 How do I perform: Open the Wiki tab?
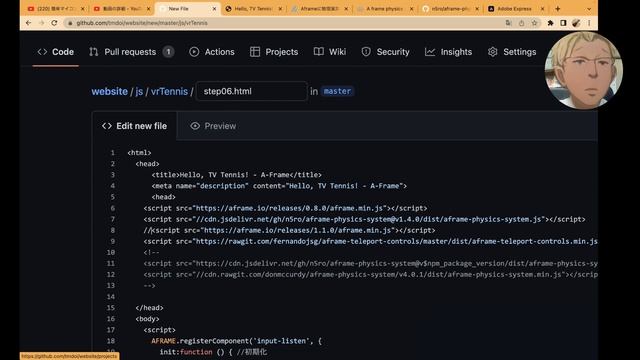pyautogui.click(x=330, y=52)
